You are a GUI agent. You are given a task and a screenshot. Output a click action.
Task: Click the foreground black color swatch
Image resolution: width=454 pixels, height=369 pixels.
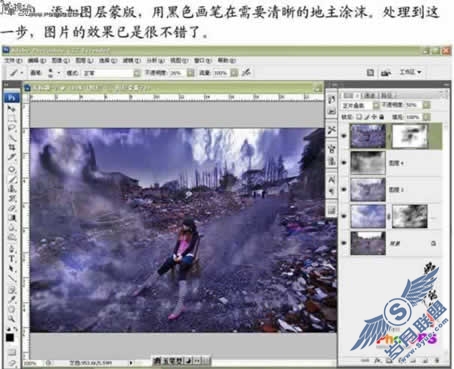10,338
